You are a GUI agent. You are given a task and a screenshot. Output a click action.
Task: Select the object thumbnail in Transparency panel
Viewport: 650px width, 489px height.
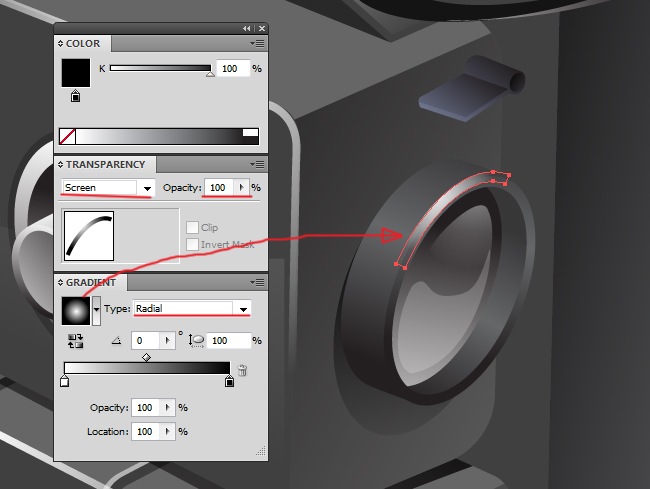point(89,236)
